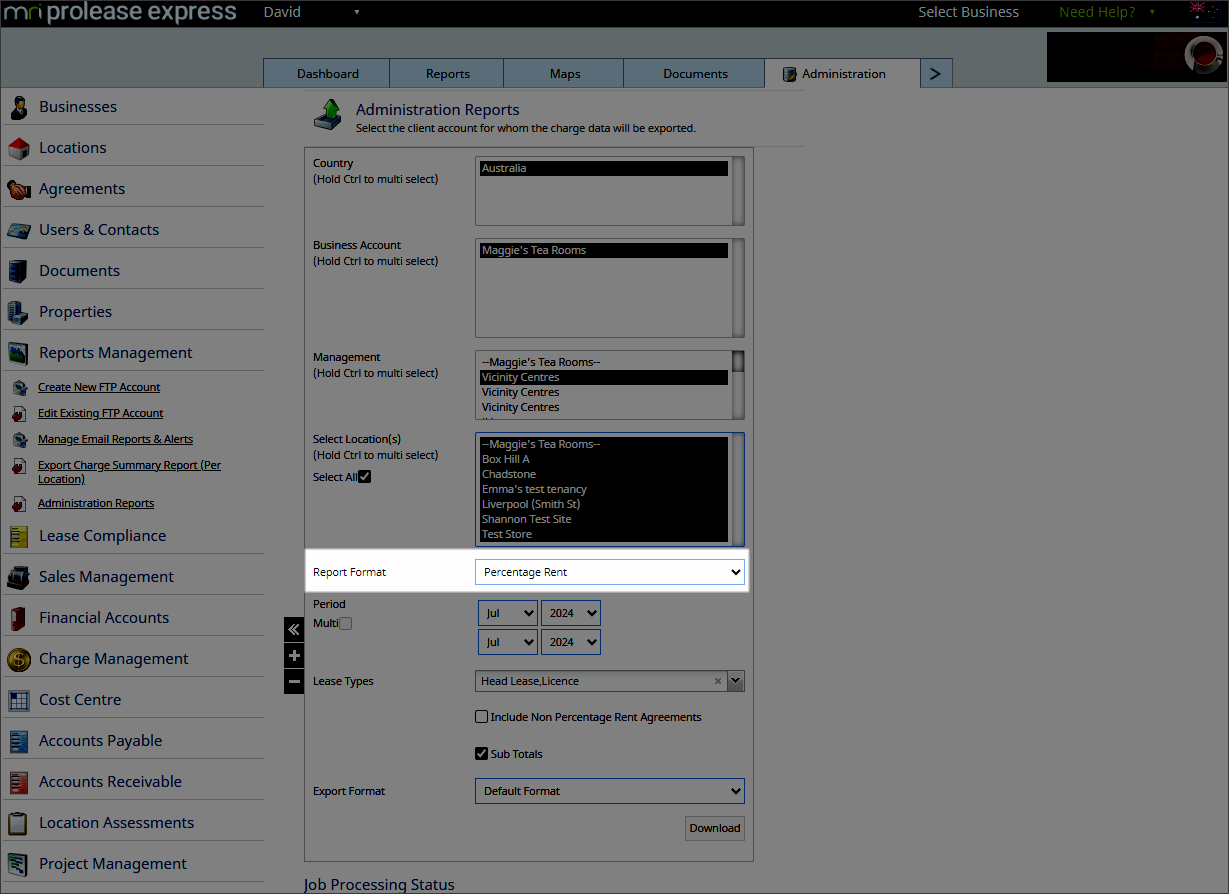
Task: Select Box Hill A location
Action: click(x=603, y=459)
